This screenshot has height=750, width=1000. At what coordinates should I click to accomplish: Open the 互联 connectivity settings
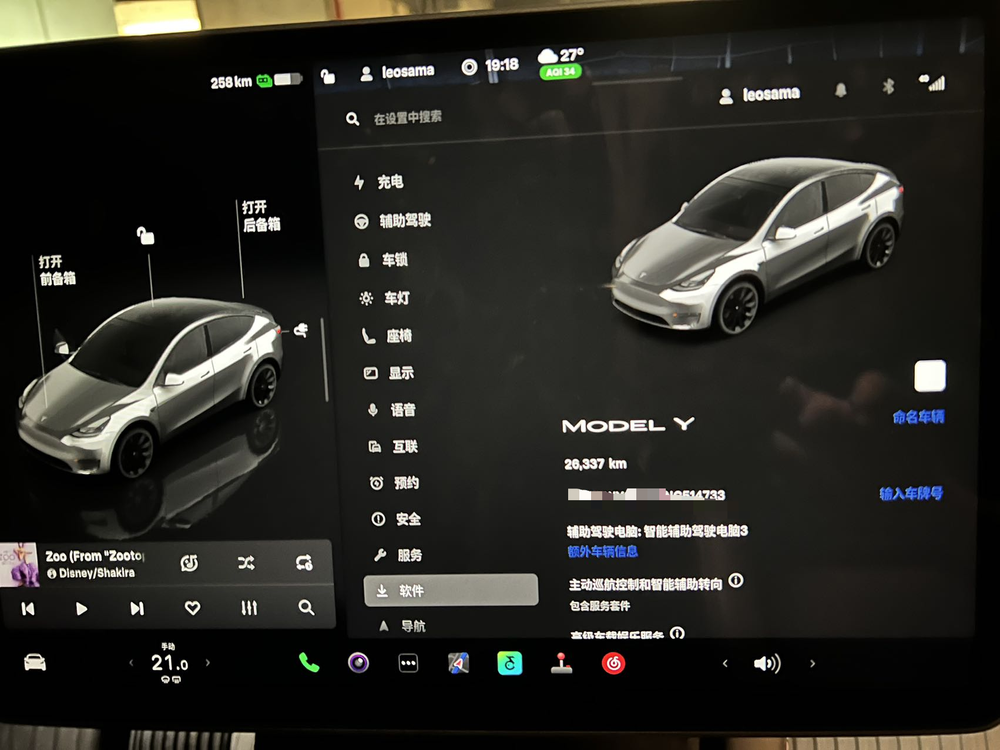393,446
